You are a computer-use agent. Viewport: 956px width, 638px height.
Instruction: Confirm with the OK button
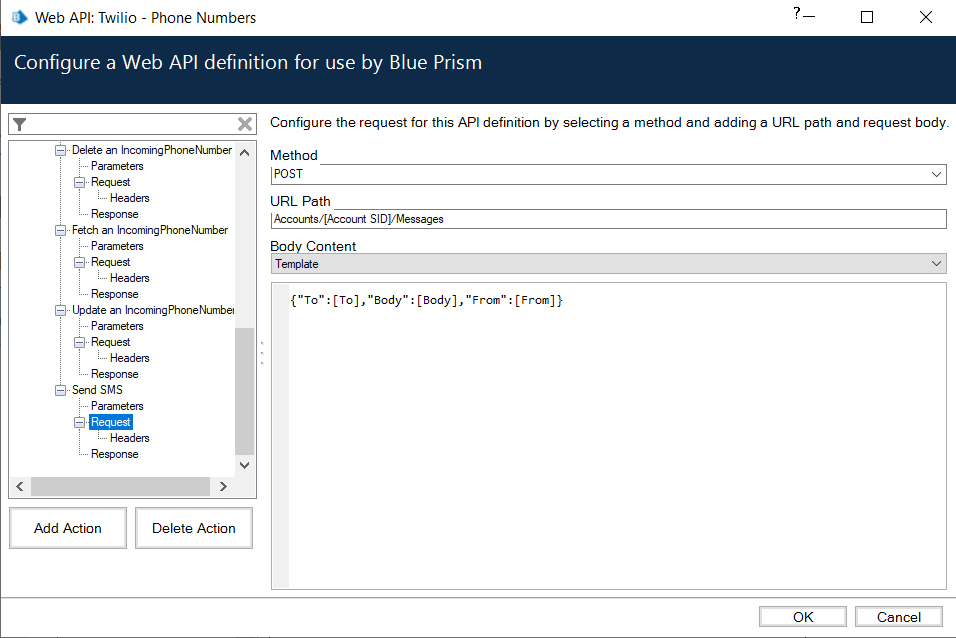(x=803, y=617)
